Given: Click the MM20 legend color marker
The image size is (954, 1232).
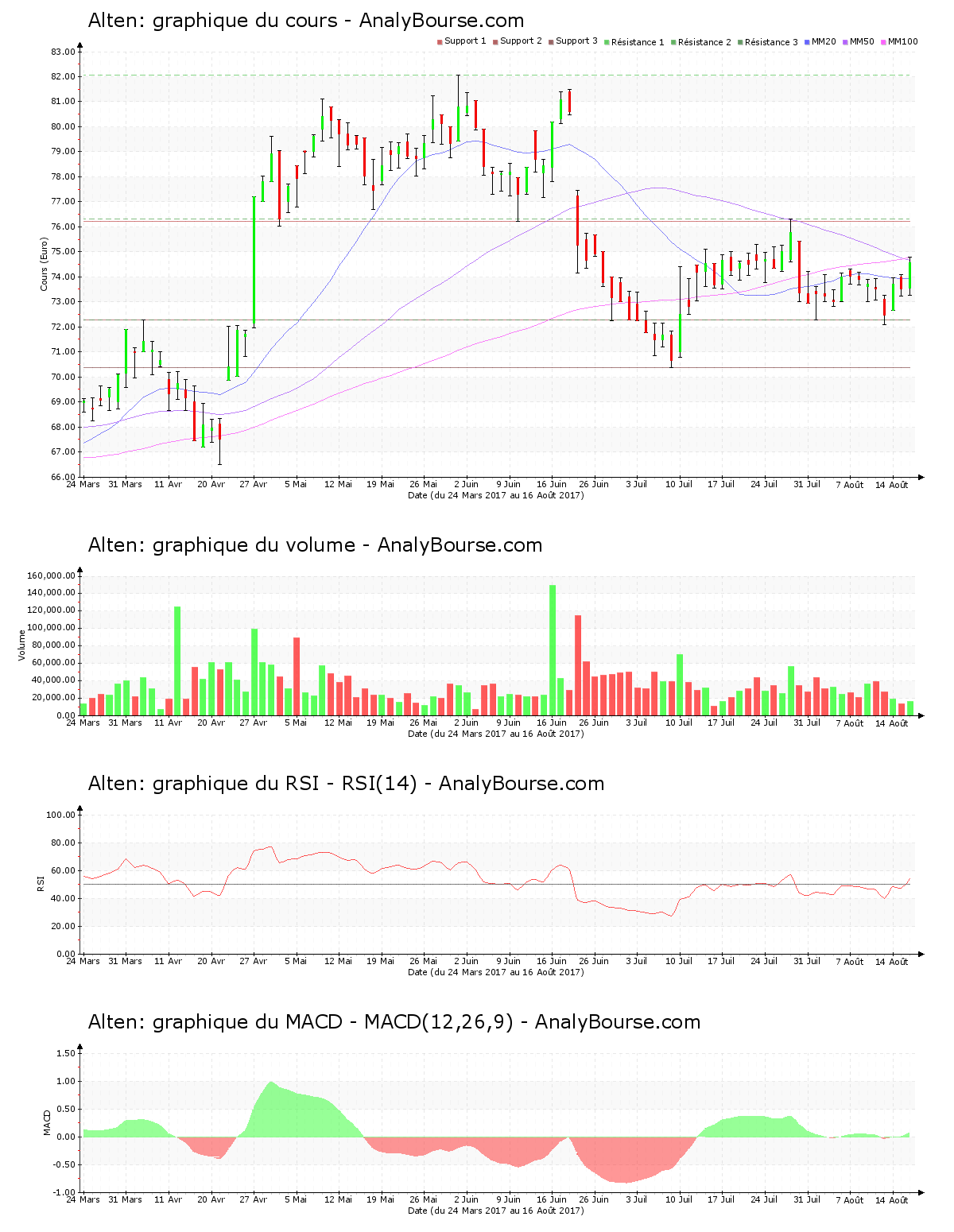Looking at the screenshot, I should [x=807, y=42].
